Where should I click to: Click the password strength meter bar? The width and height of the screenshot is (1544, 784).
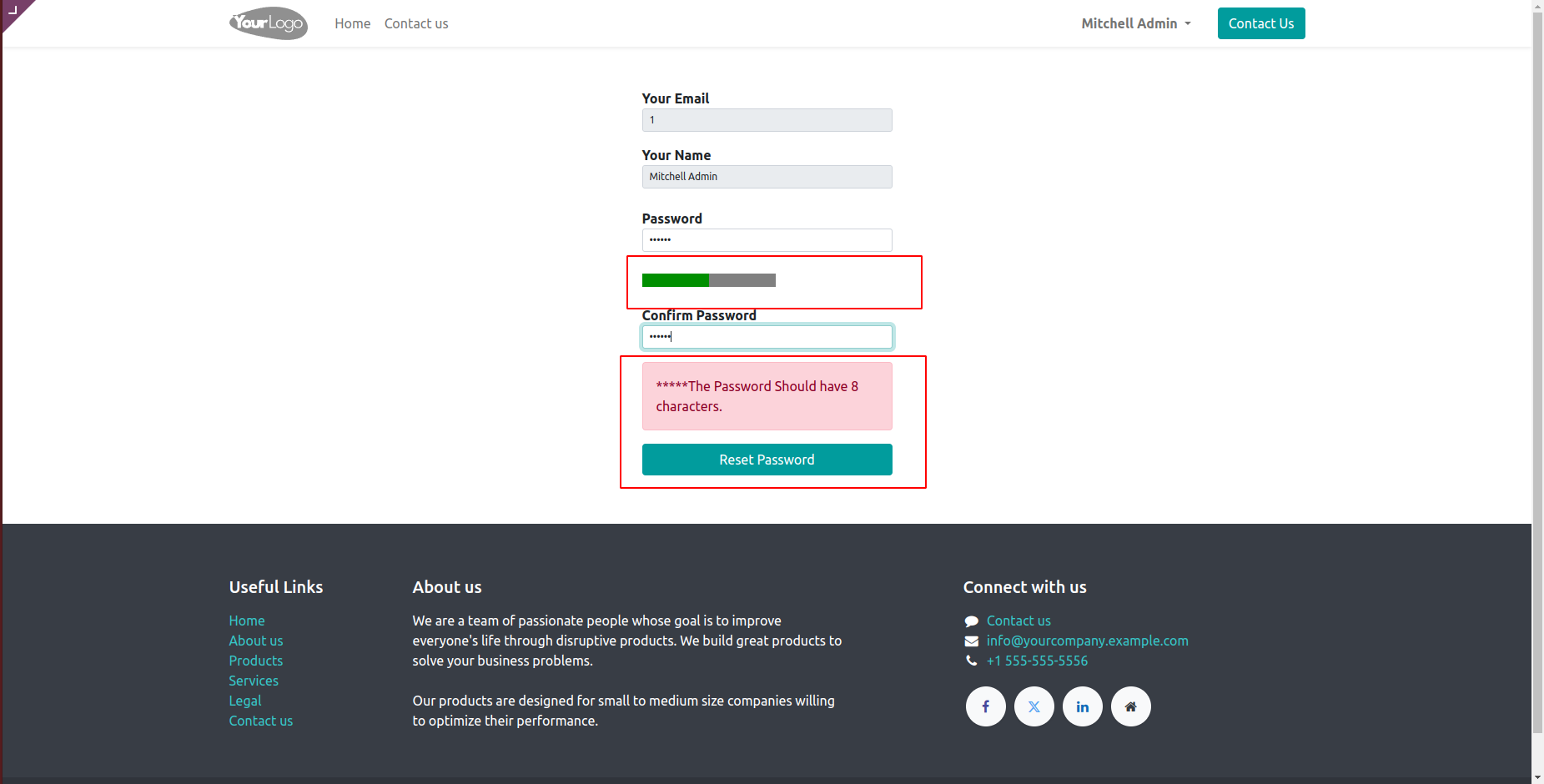[708, 280]
